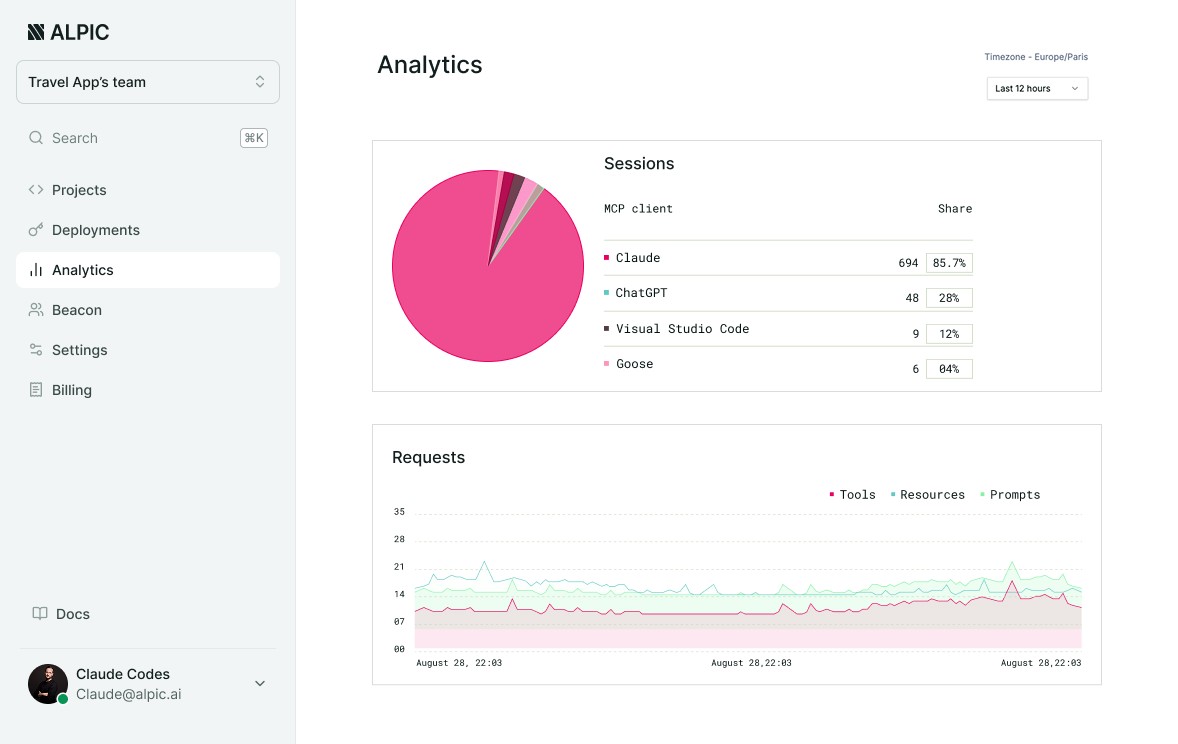
Task: Click the Settings sliders icon
Action: [x=36, y=349]
